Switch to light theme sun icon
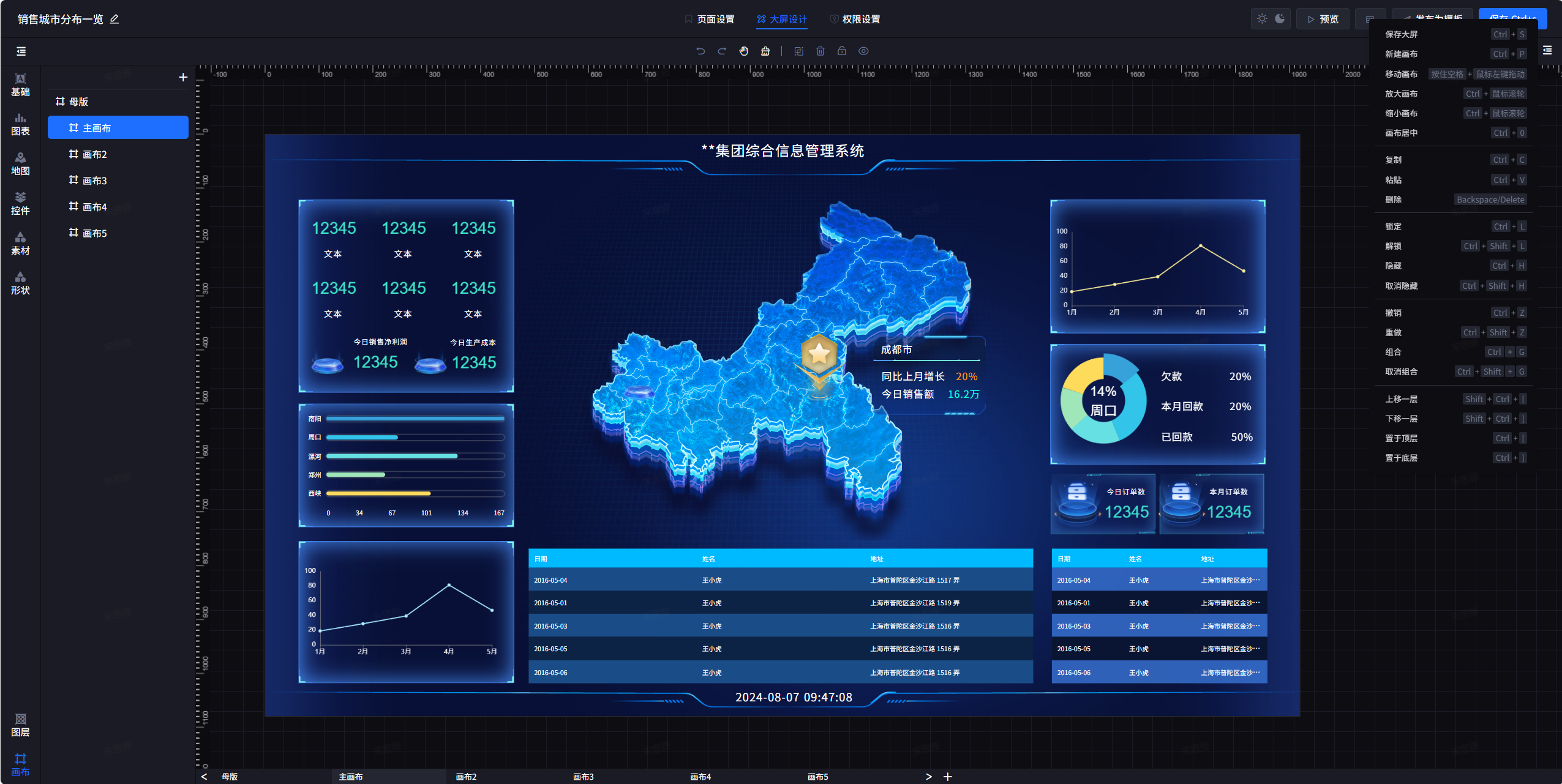 (1262, 19)
